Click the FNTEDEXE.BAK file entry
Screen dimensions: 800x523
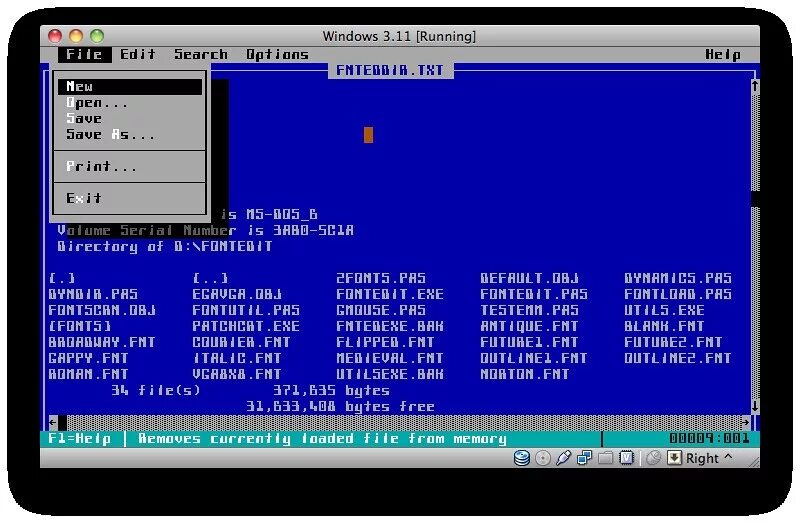tap(390, 326)
